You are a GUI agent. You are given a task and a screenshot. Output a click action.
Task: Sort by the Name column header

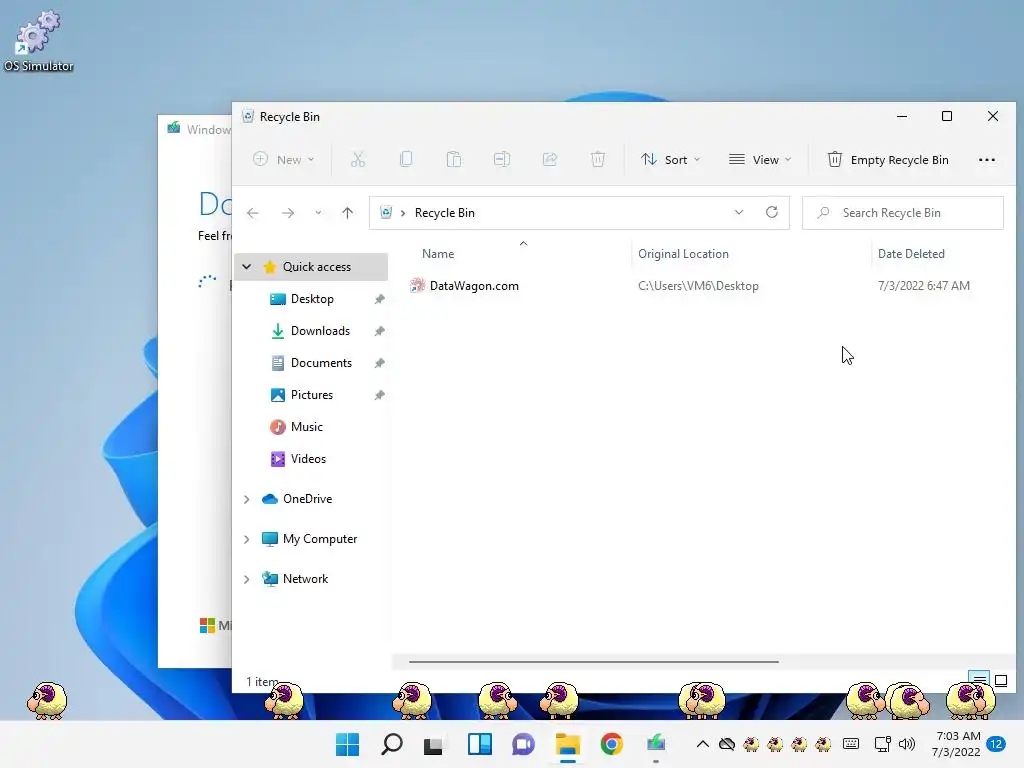(x=438, y=253)
